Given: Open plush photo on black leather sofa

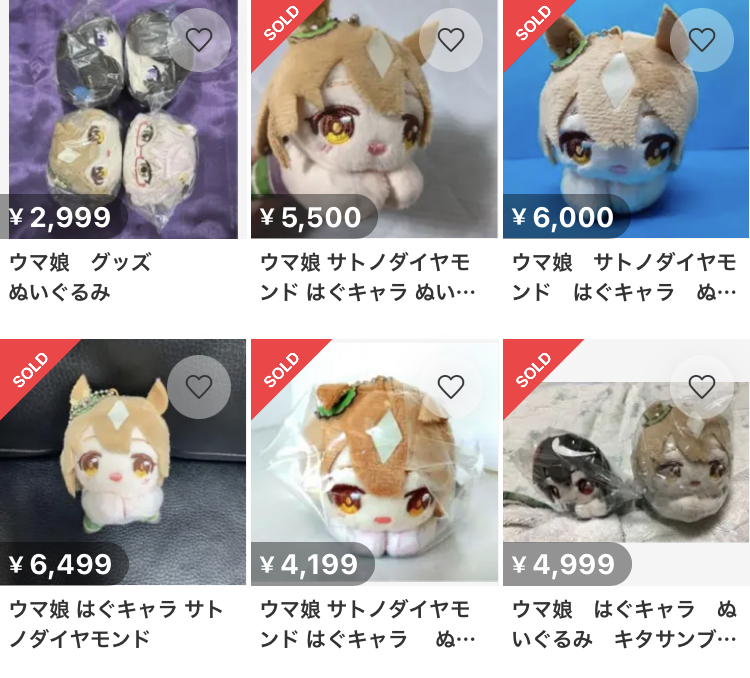Looking at the screenshot, I should [x=123, y=462].
